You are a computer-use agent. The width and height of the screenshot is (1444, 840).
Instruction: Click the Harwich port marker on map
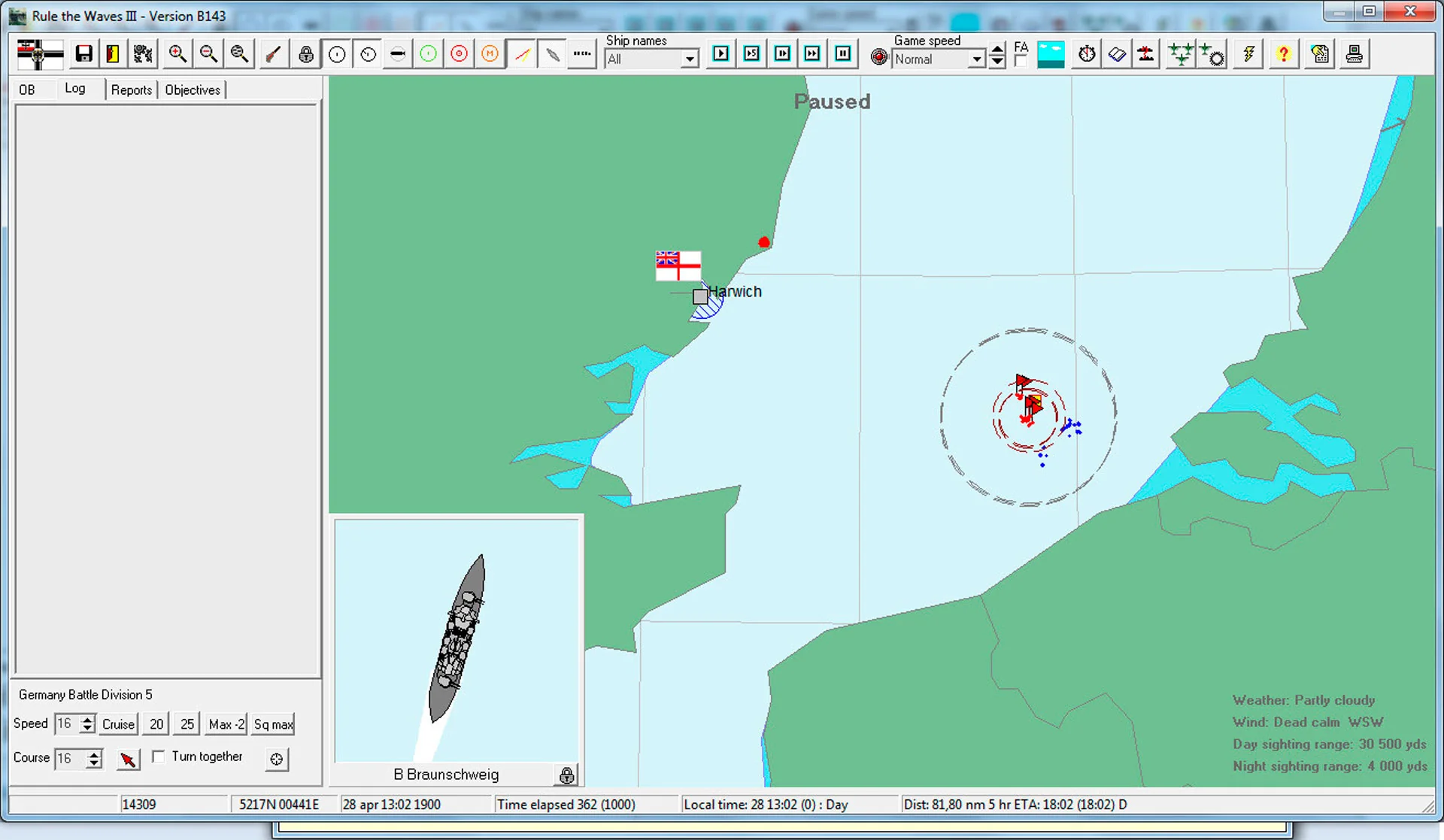[x=700, y=296]
